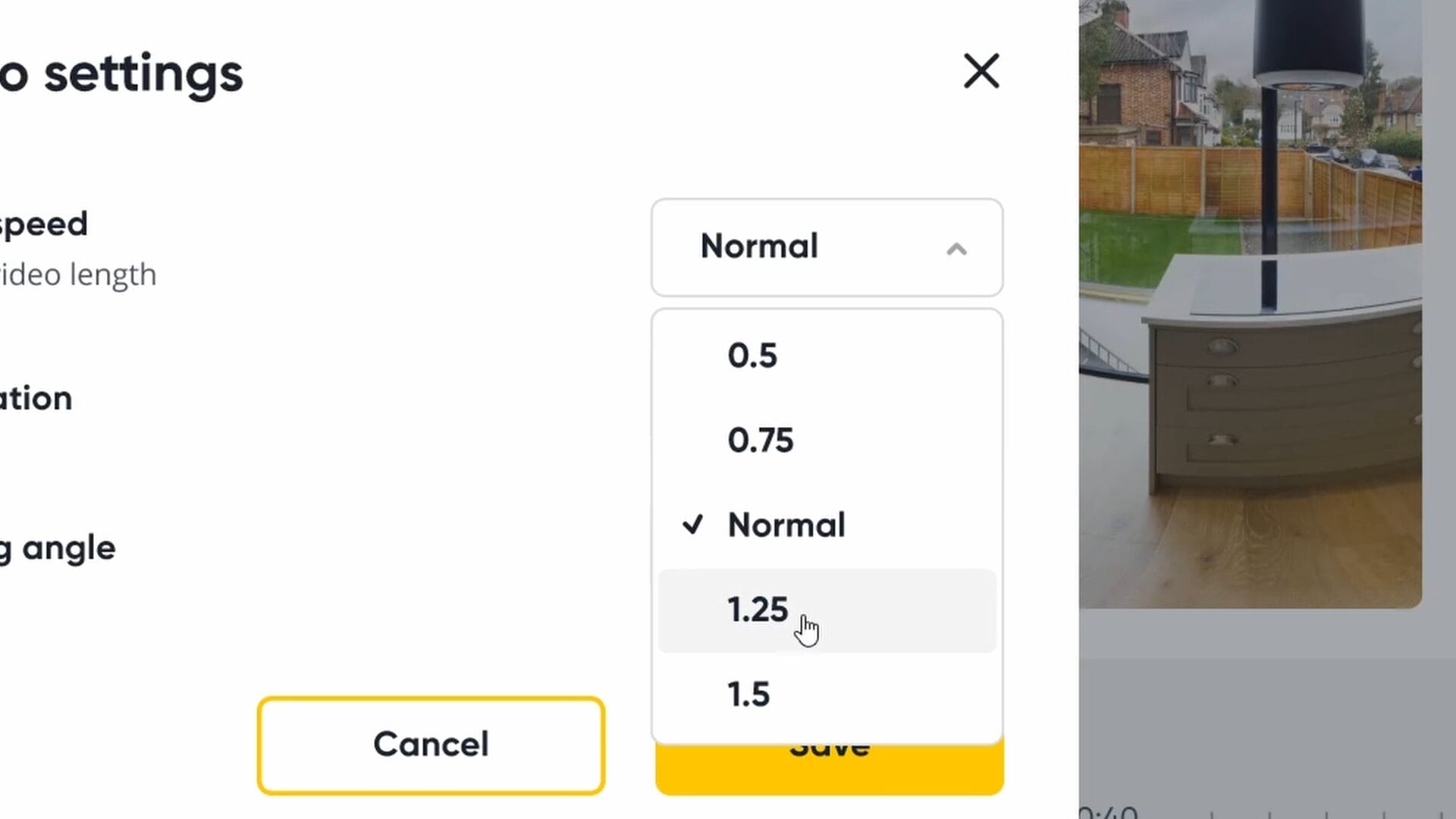Open the Normal speed combo box

pyautogui.click(x=827, y=247)
